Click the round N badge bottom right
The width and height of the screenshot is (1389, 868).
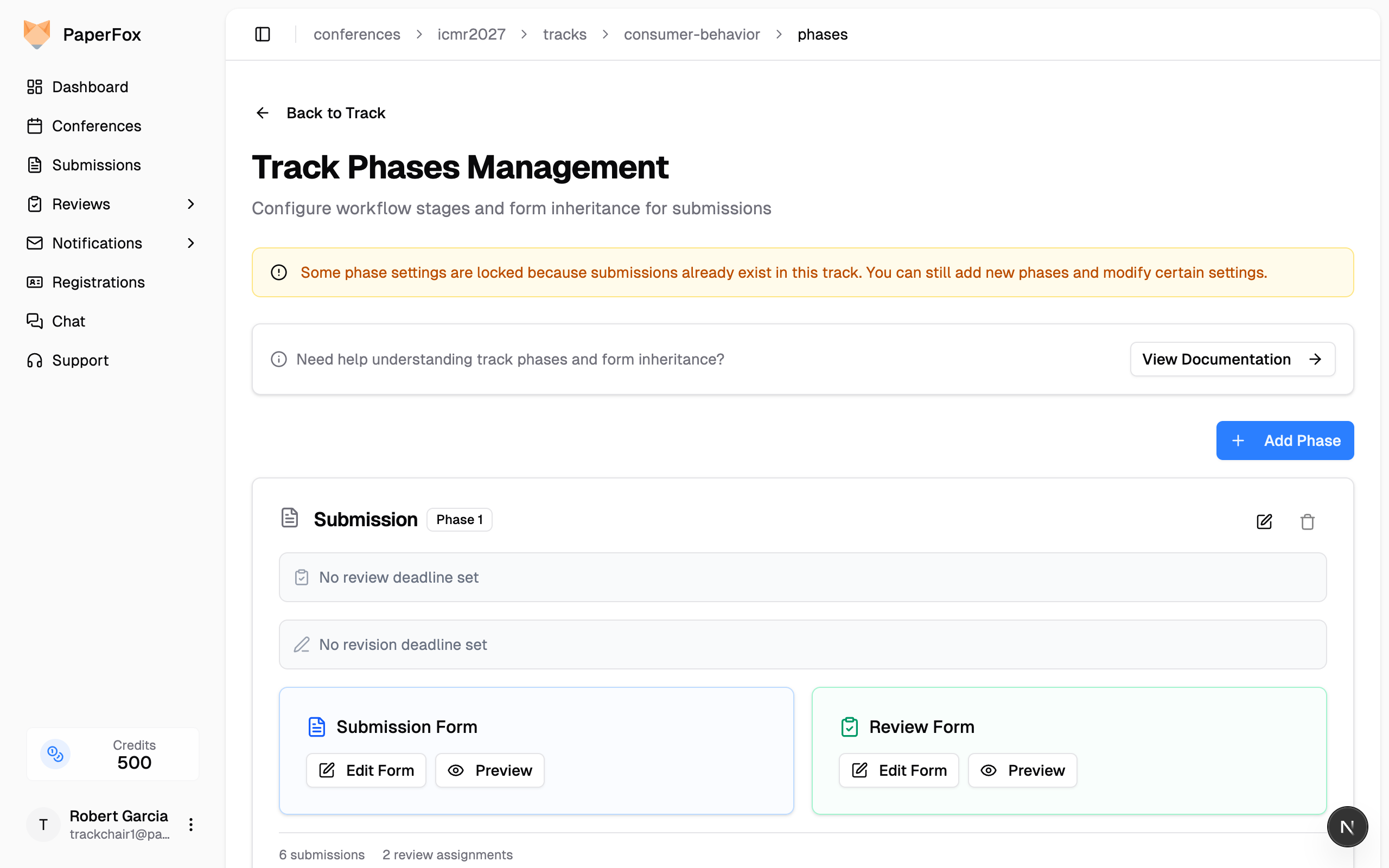coord(1347,826)
